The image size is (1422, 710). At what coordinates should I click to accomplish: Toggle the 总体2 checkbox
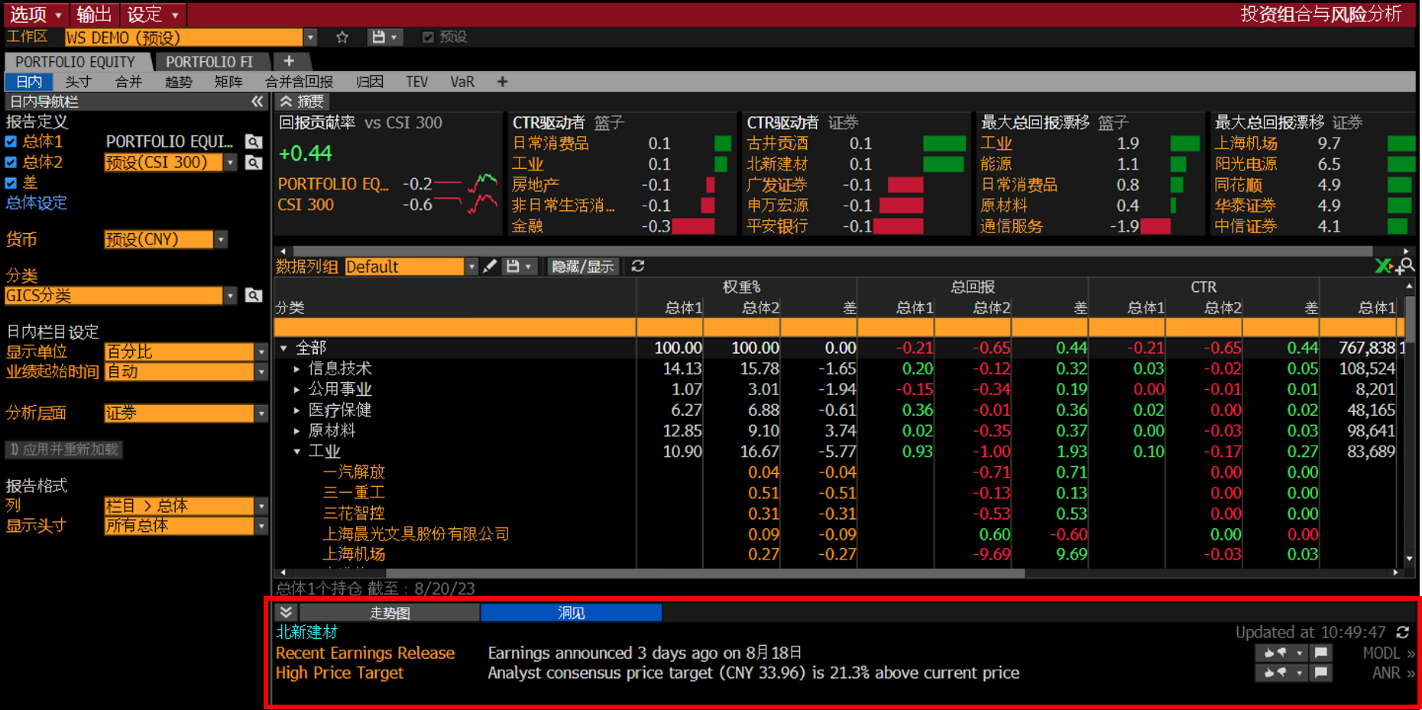pos(11,162)
